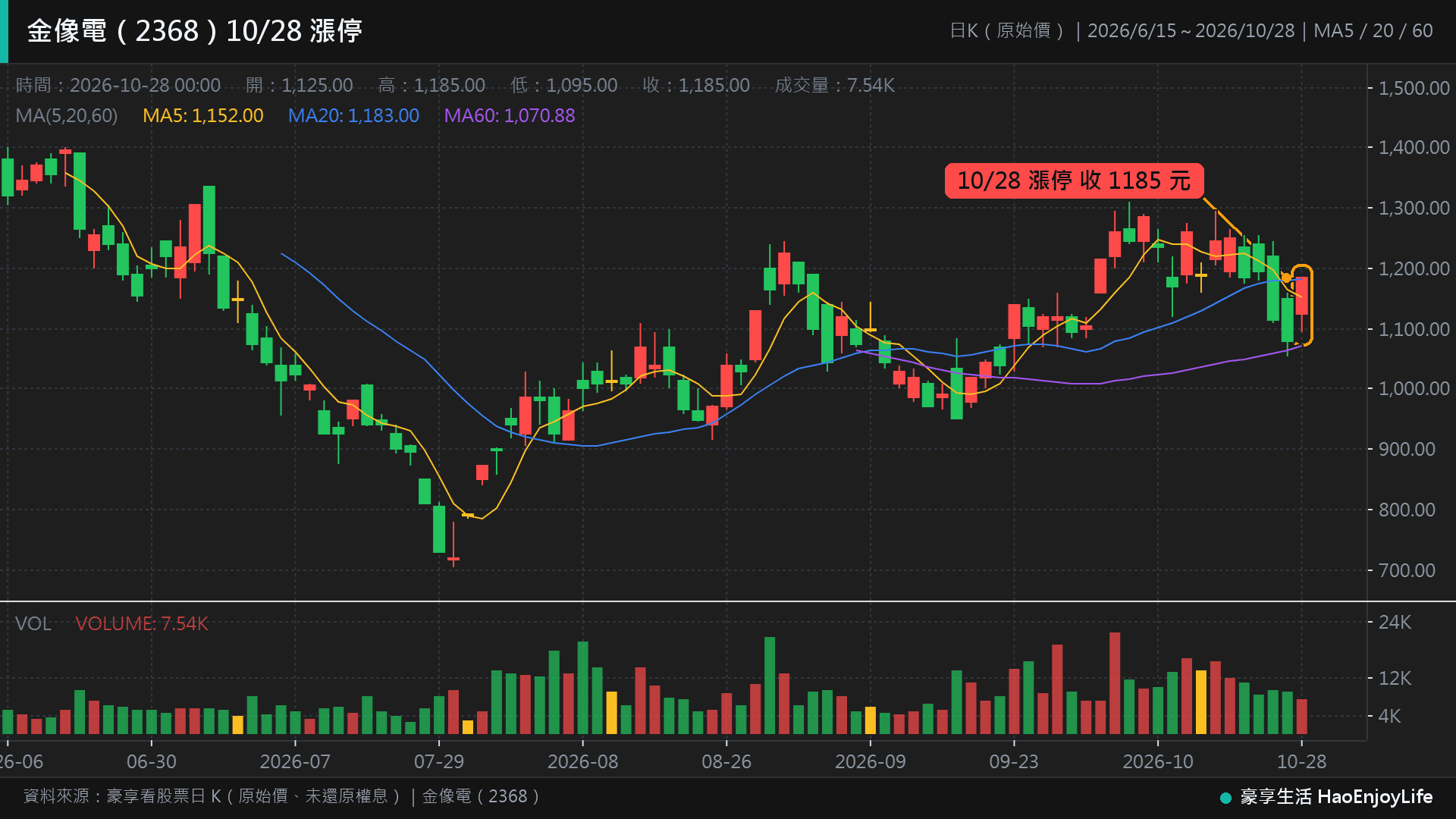Click the lowest candlestick near 07-29
The image size is (1456, 819).
click(453, 544)
